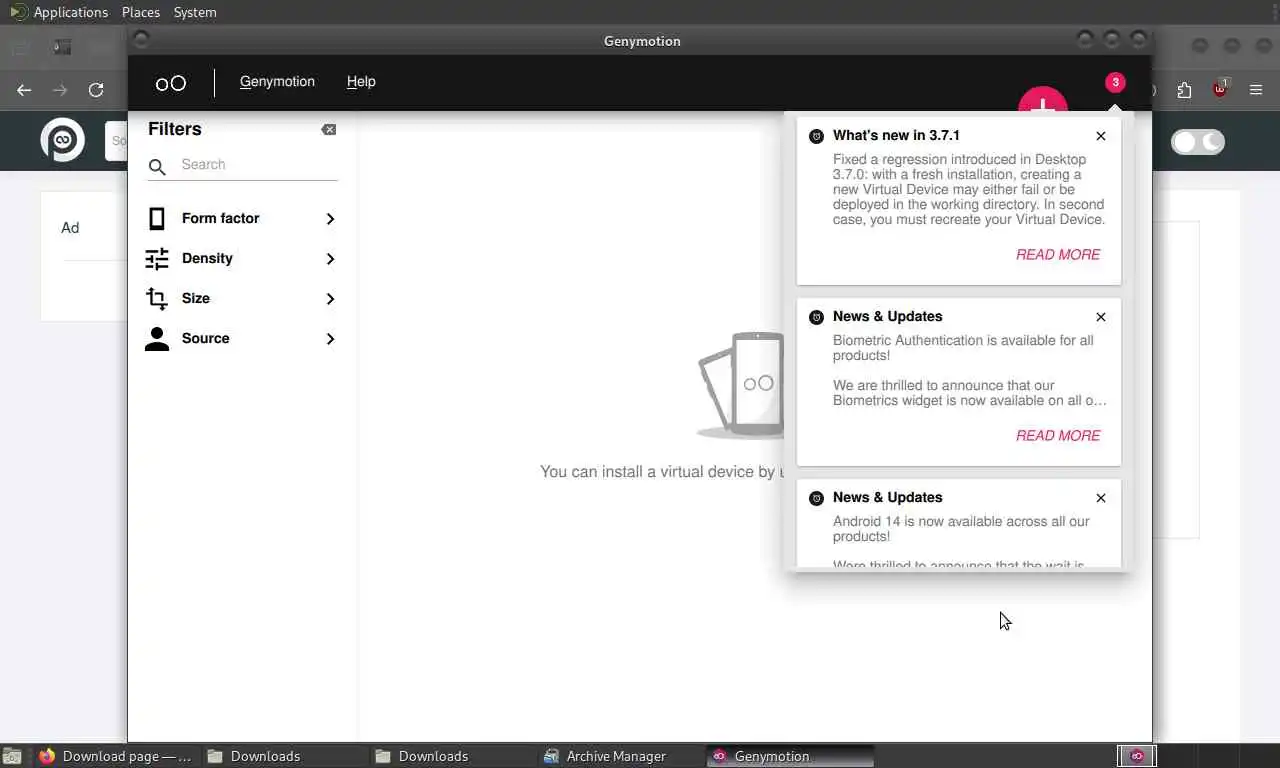
Task: Toggle the dark mode switch on webpage
Action: pos(1198,142)
